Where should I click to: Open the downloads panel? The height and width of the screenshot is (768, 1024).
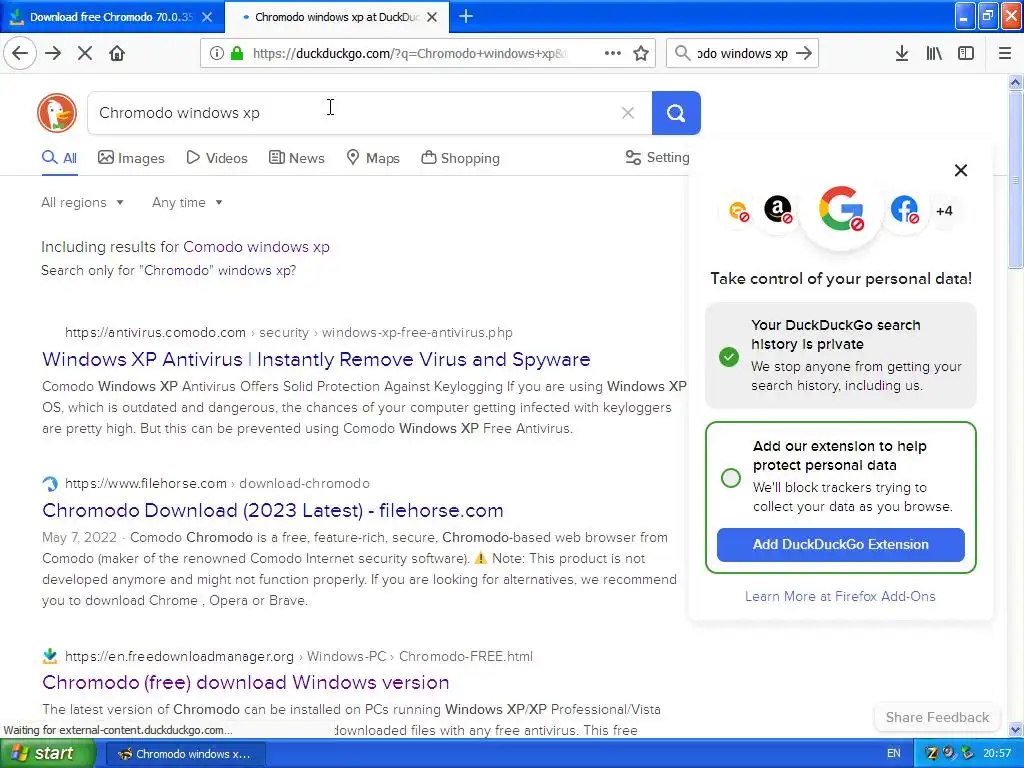click(x=902, y=53)
